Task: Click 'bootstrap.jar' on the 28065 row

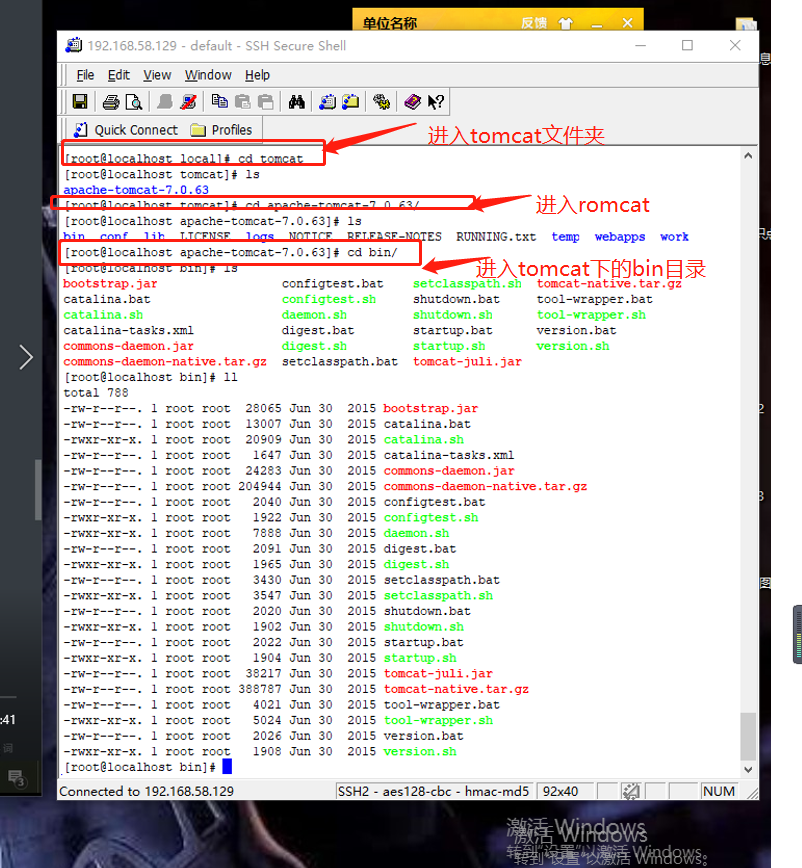Action: pos(431,409)
